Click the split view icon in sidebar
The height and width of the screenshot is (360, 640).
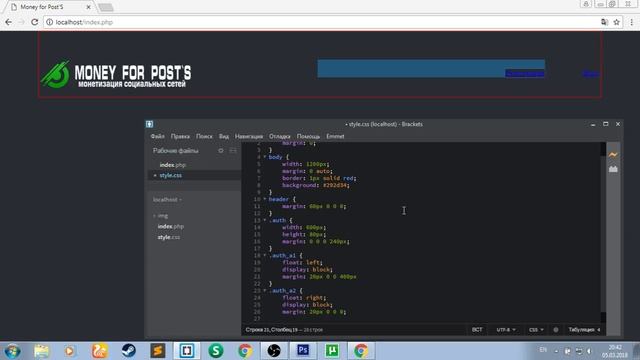[233, 151]
